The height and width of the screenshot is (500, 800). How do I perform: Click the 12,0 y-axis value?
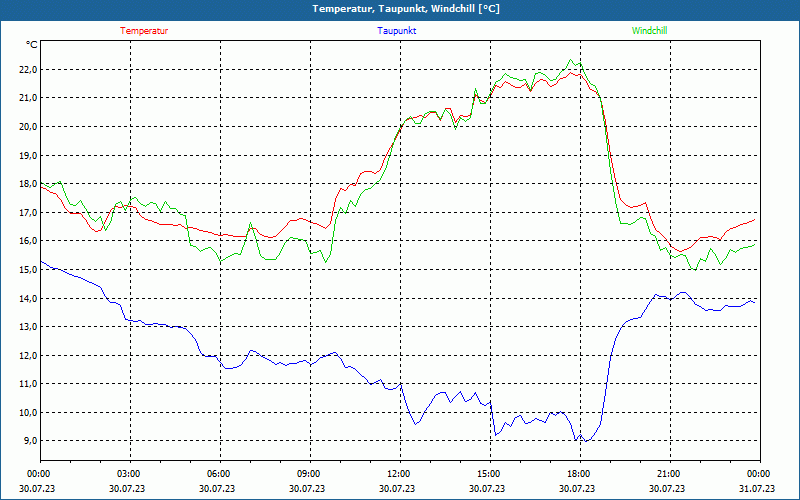(28, 355)
